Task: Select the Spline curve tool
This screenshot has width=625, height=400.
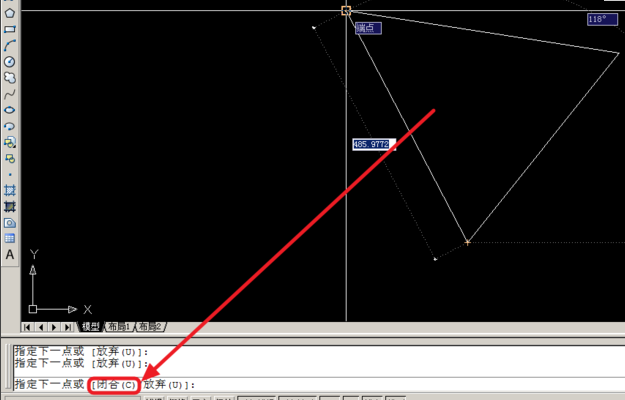Action: [10, 94]
